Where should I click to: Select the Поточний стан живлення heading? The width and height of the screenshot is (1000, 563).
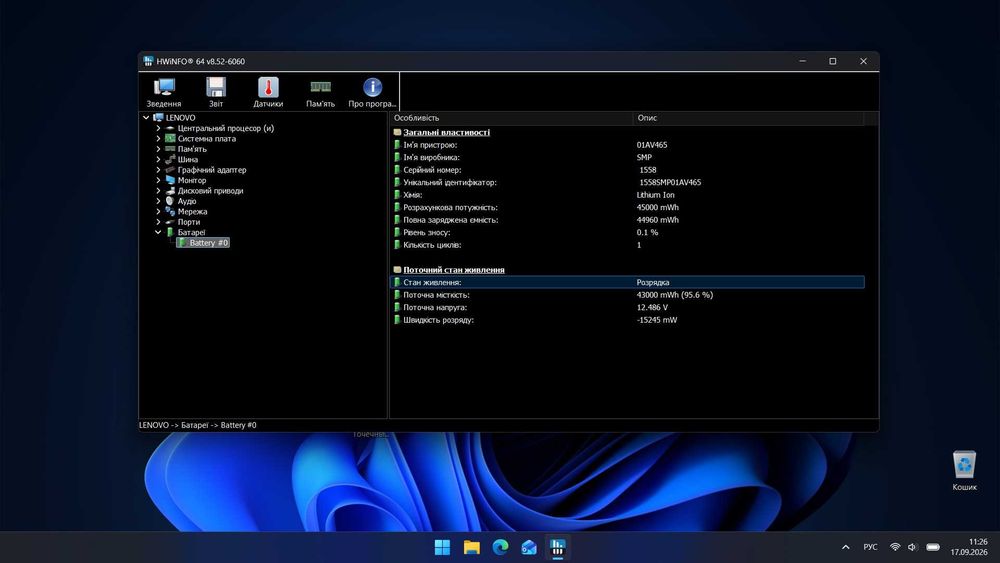453,270
